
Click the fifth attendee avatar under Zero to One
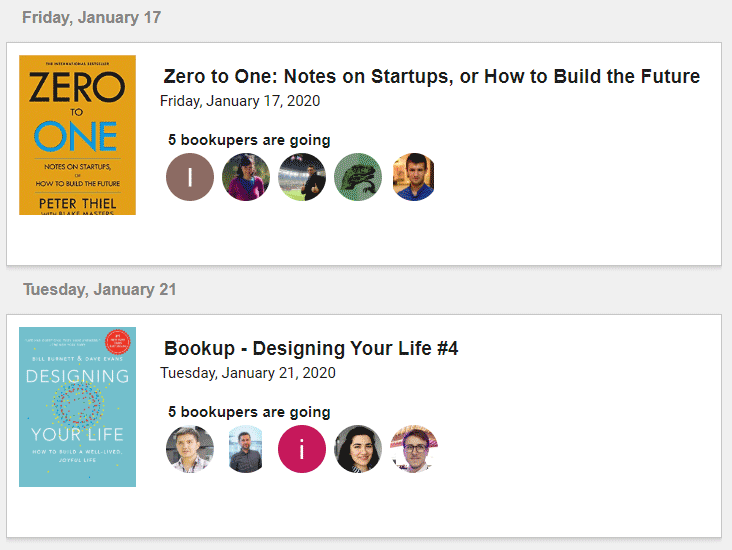(414, 177)
